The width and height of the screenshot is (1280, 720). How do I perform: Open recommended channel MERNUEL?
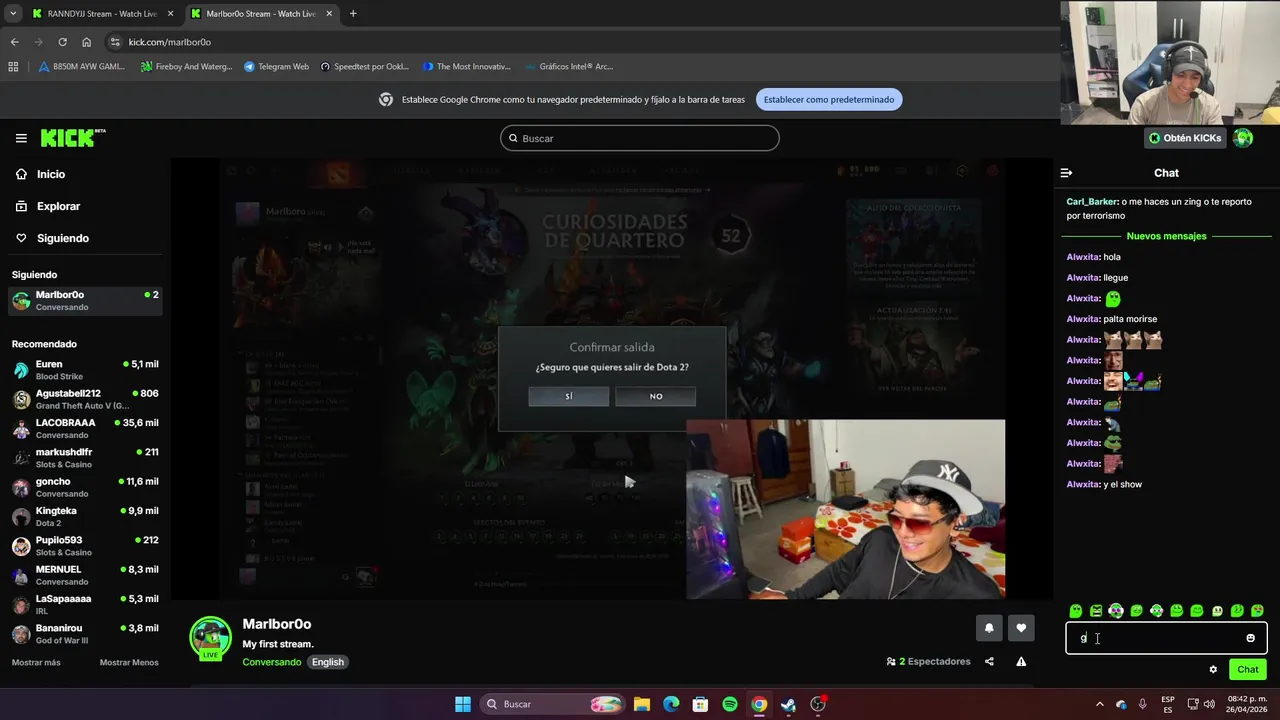coord(85,575)
